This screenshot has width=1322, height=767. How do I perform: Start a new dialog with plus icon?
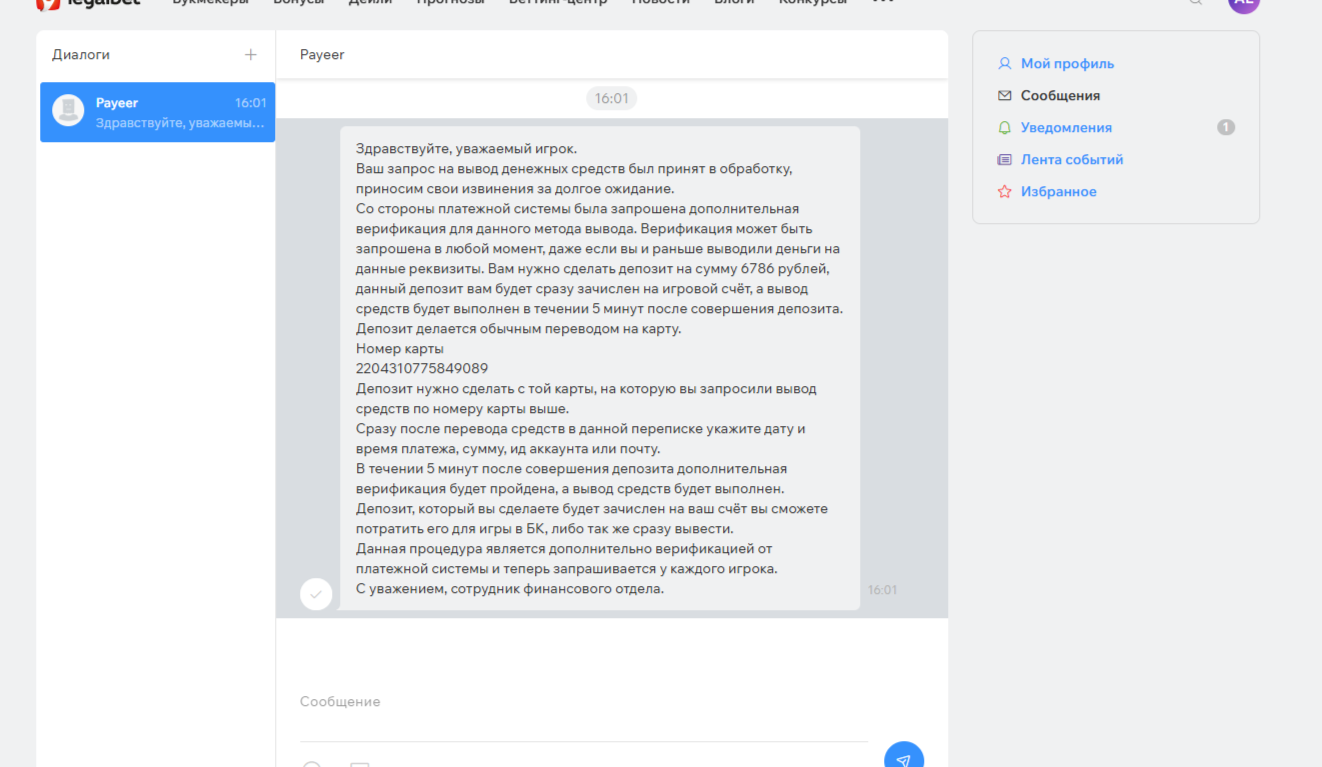coord(250,55)
